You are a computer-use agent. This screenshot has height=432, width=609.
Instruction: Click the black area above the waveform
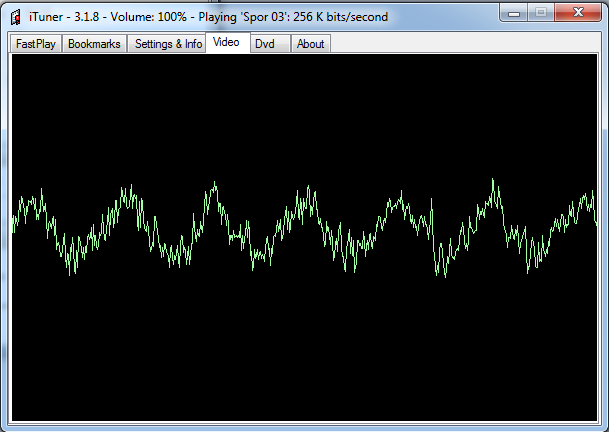[304, 110]
